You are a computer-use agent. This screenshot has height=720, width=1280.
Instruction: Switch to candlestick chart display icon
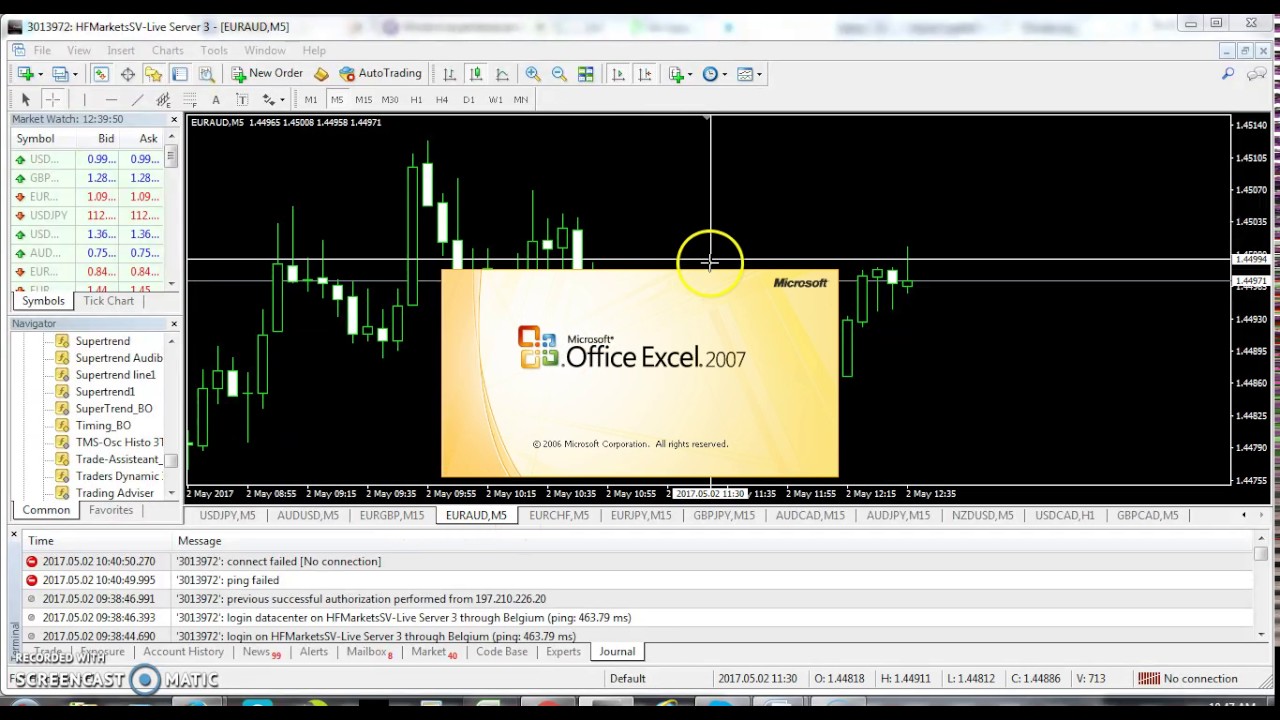pyautogui.click(x=476, y=74)
